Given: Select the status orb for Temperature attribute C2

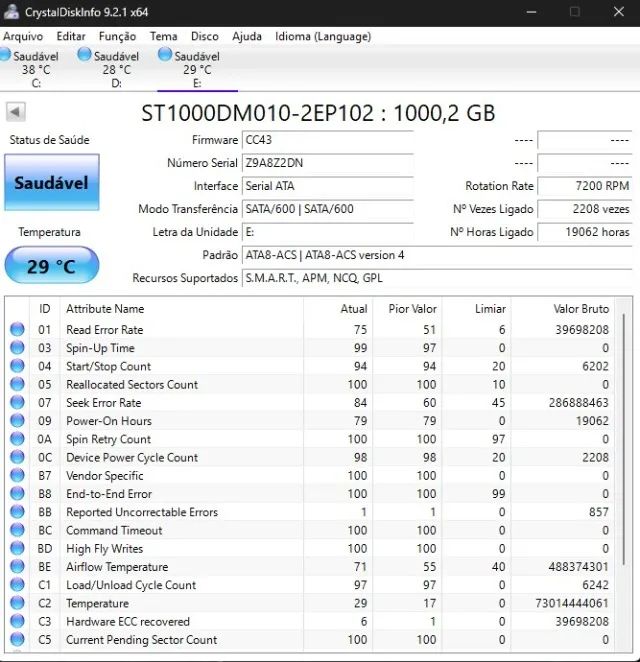Looking at the screenshot, I should pos(17,603).
